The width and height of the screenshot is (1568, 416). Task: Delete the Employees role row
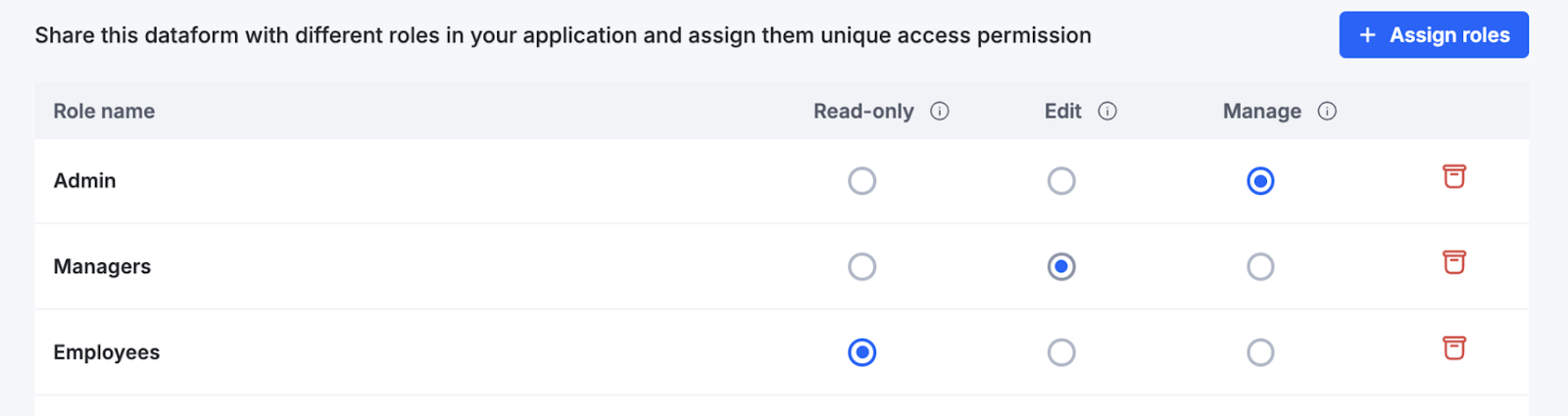1454,348
